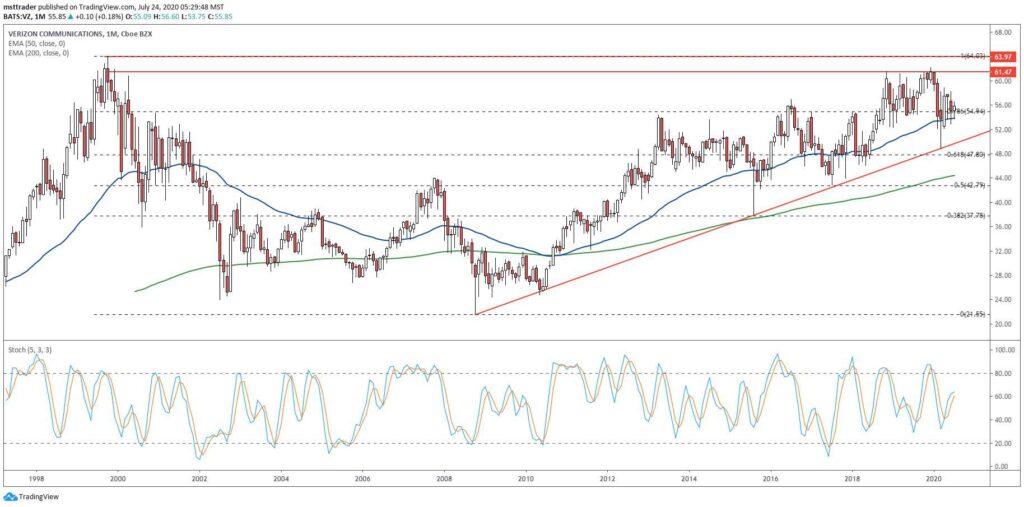Click the '0.5(42.79)' Fibonacci label

point(971,186)
